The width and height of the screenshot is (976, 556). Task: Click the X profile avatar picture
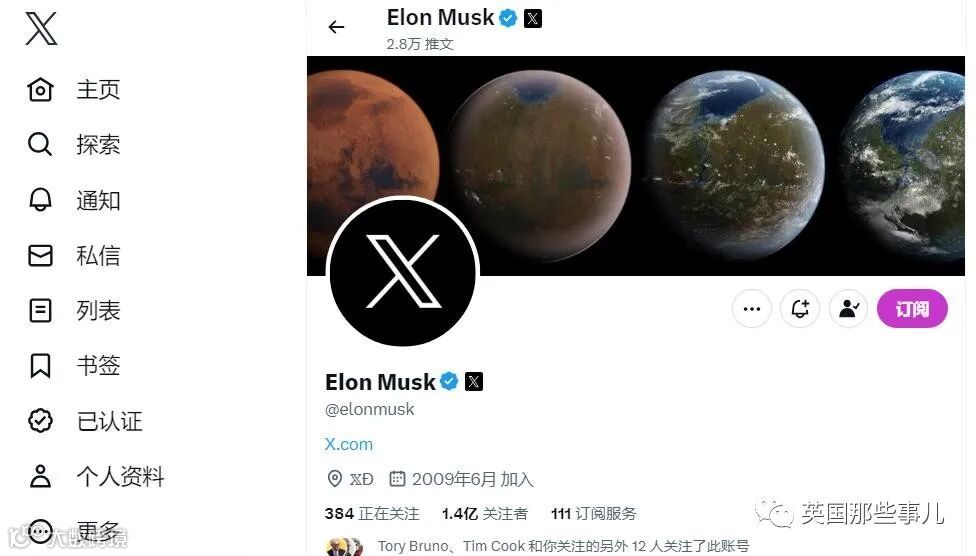pyautogui.click(x=403, y=271)
